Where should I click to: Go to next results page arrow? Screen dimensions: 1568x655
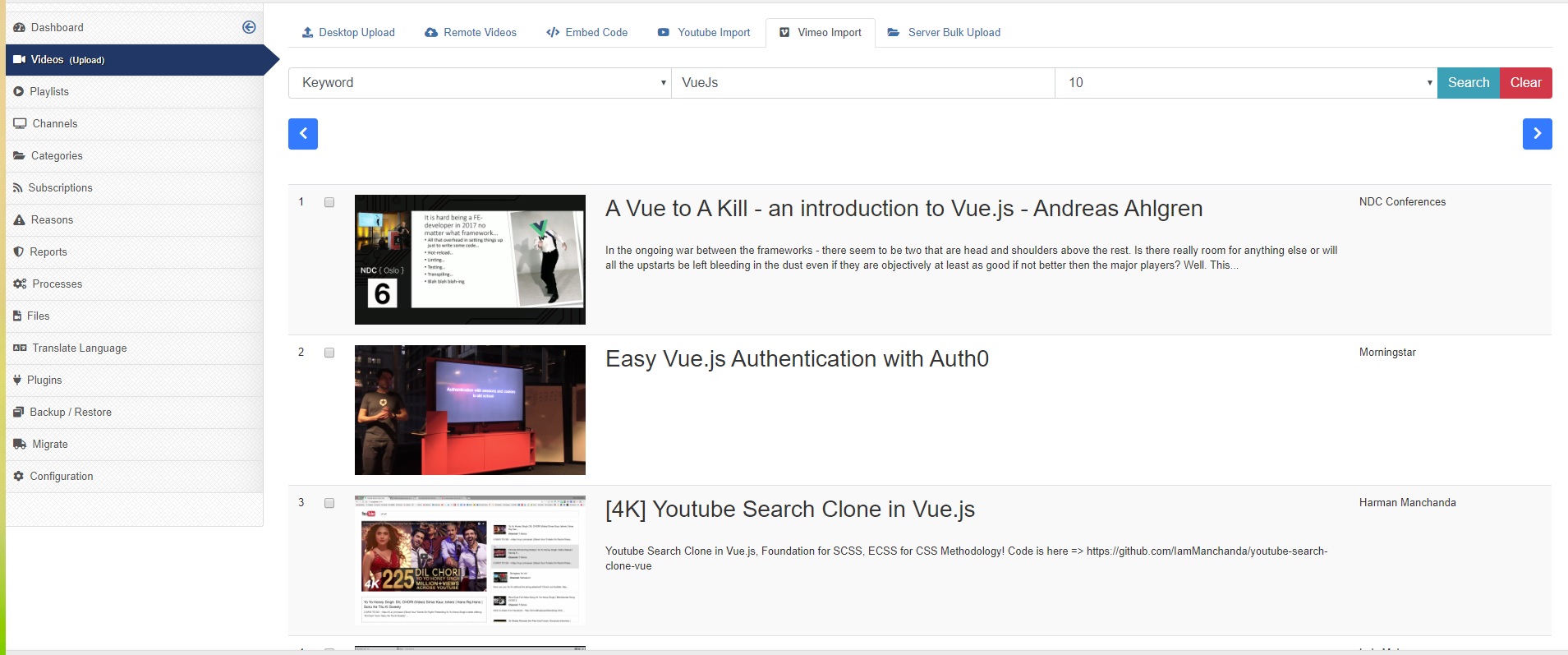pos(1537,134)
